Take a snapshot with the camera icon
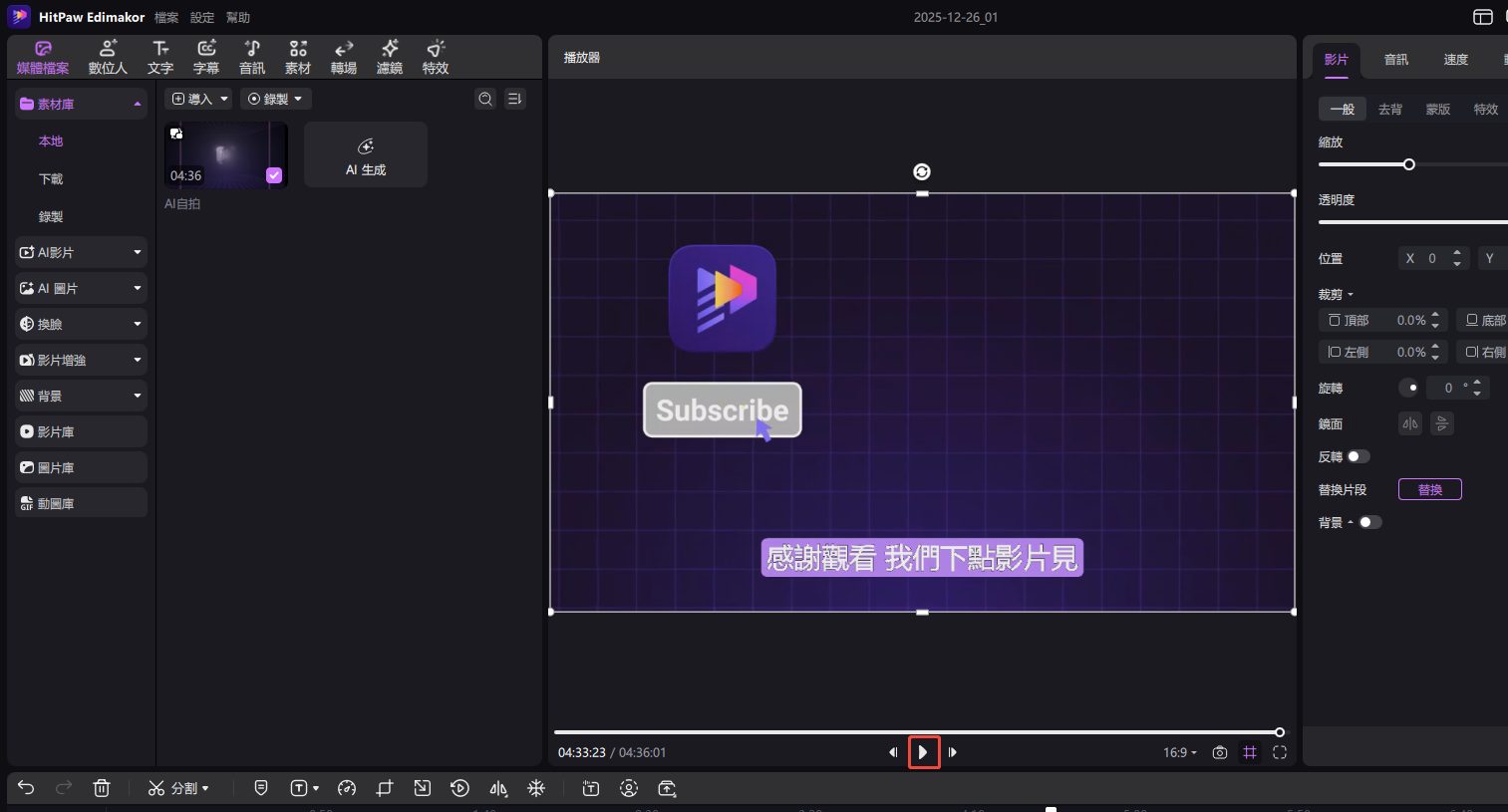 pyautogui.click(x=1220, y=752)
